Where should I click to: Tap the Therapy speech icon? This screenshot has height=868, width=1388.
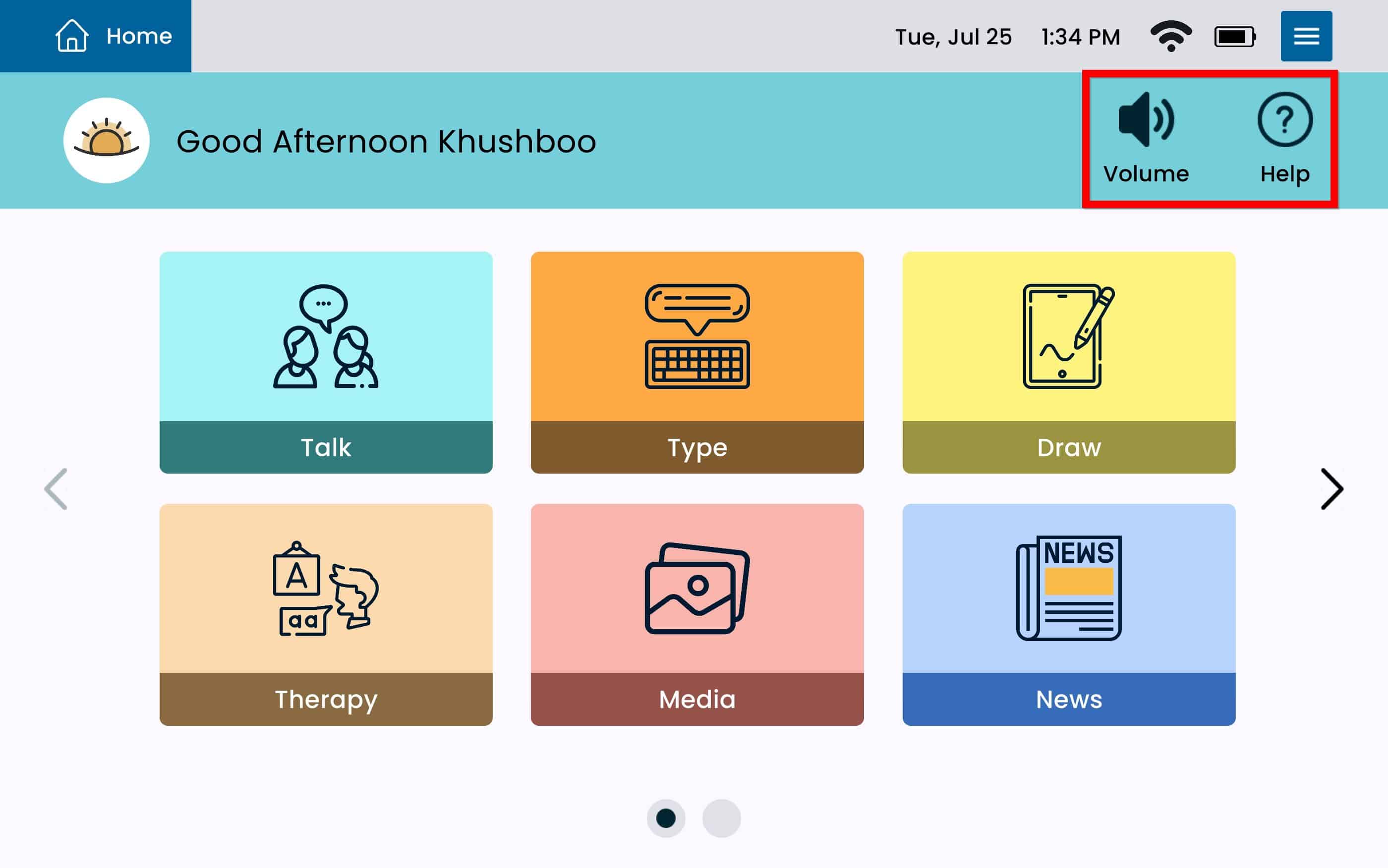coord(326,589)
